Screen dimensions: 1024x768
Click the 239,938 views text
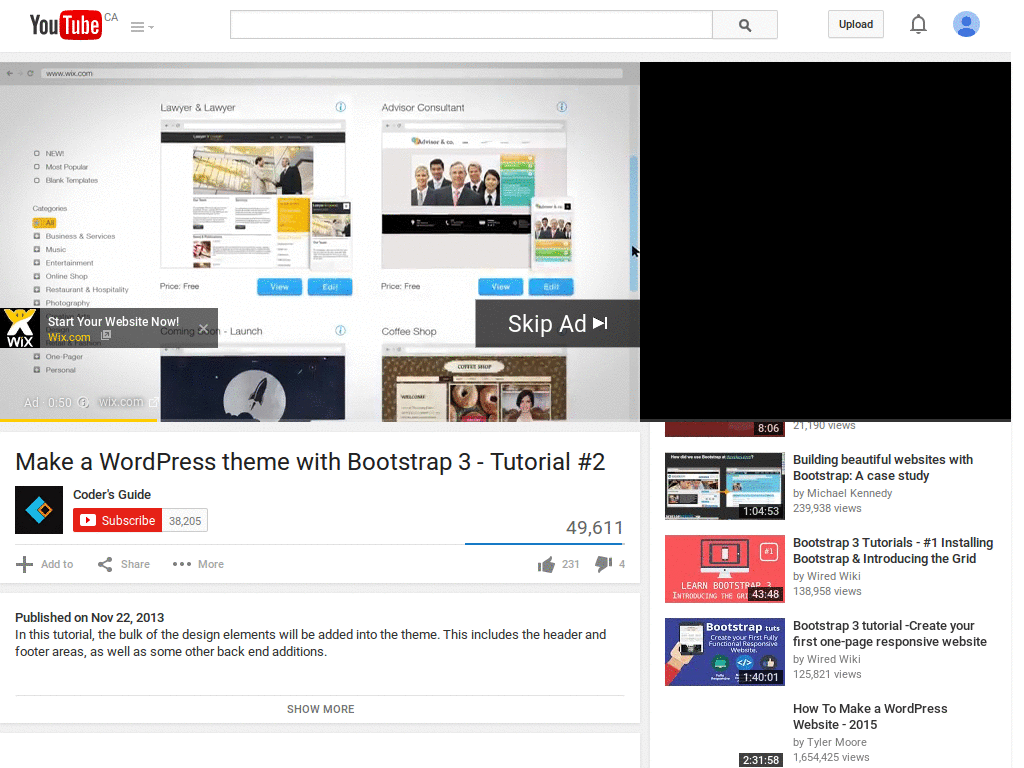(x=827, y=508)
